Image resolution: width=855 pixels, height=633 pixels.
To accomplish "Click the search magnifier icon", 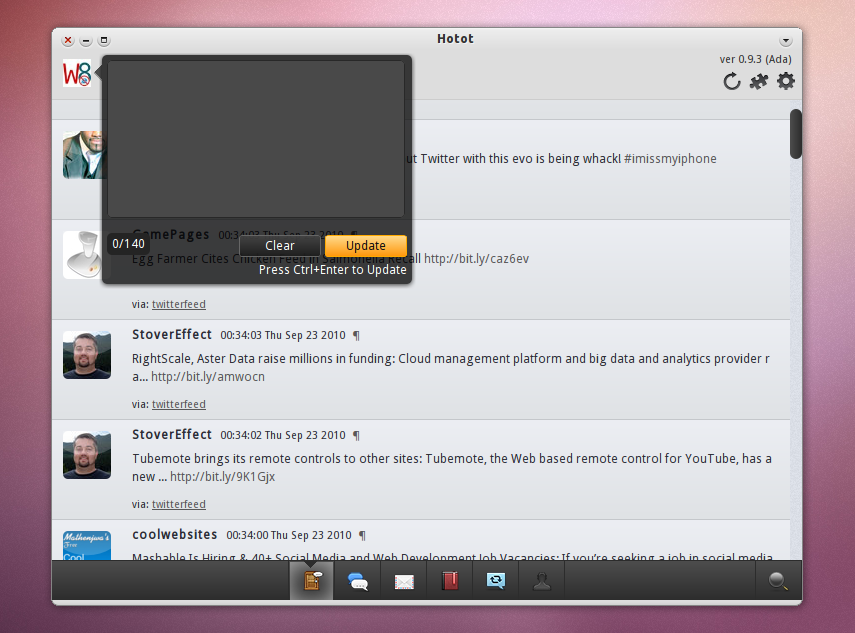I will click(x=778, y=581).
